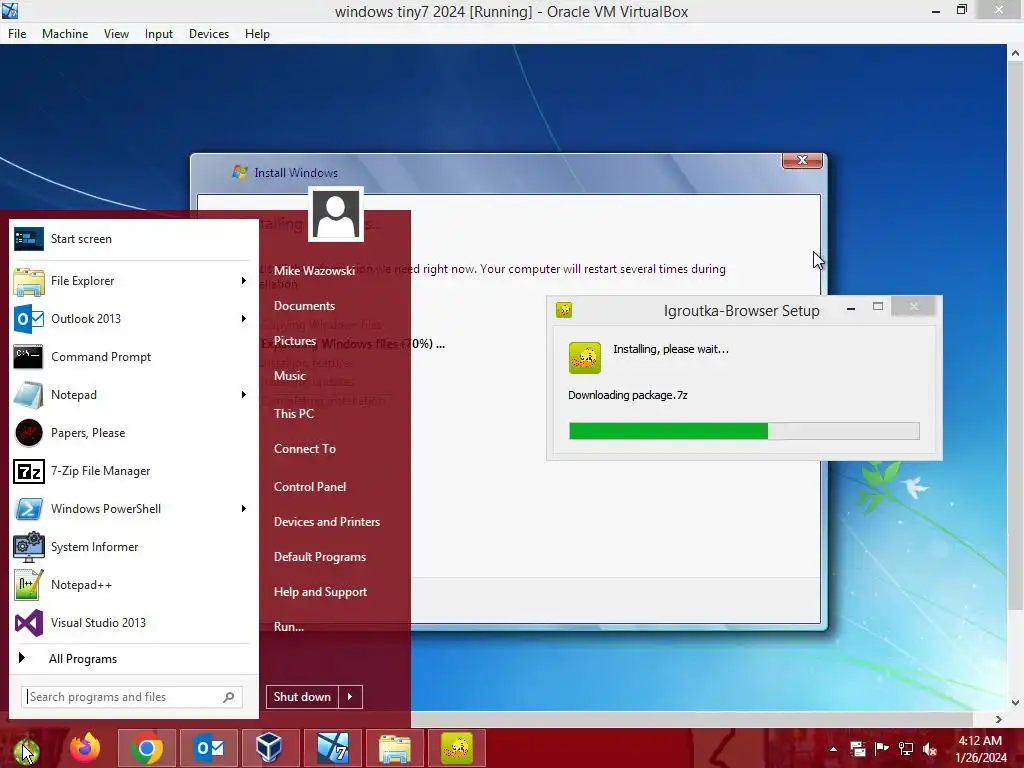The height and width of the screenshot is (768, 1024).
Task: Open the Input menu
Action: 159,34
